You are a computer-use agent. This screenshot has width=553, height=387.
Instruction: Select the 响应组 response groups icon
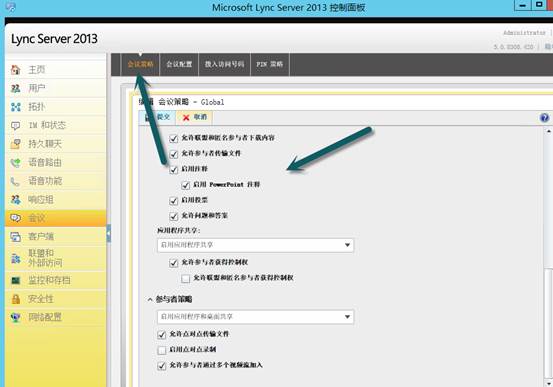(16, 200)
